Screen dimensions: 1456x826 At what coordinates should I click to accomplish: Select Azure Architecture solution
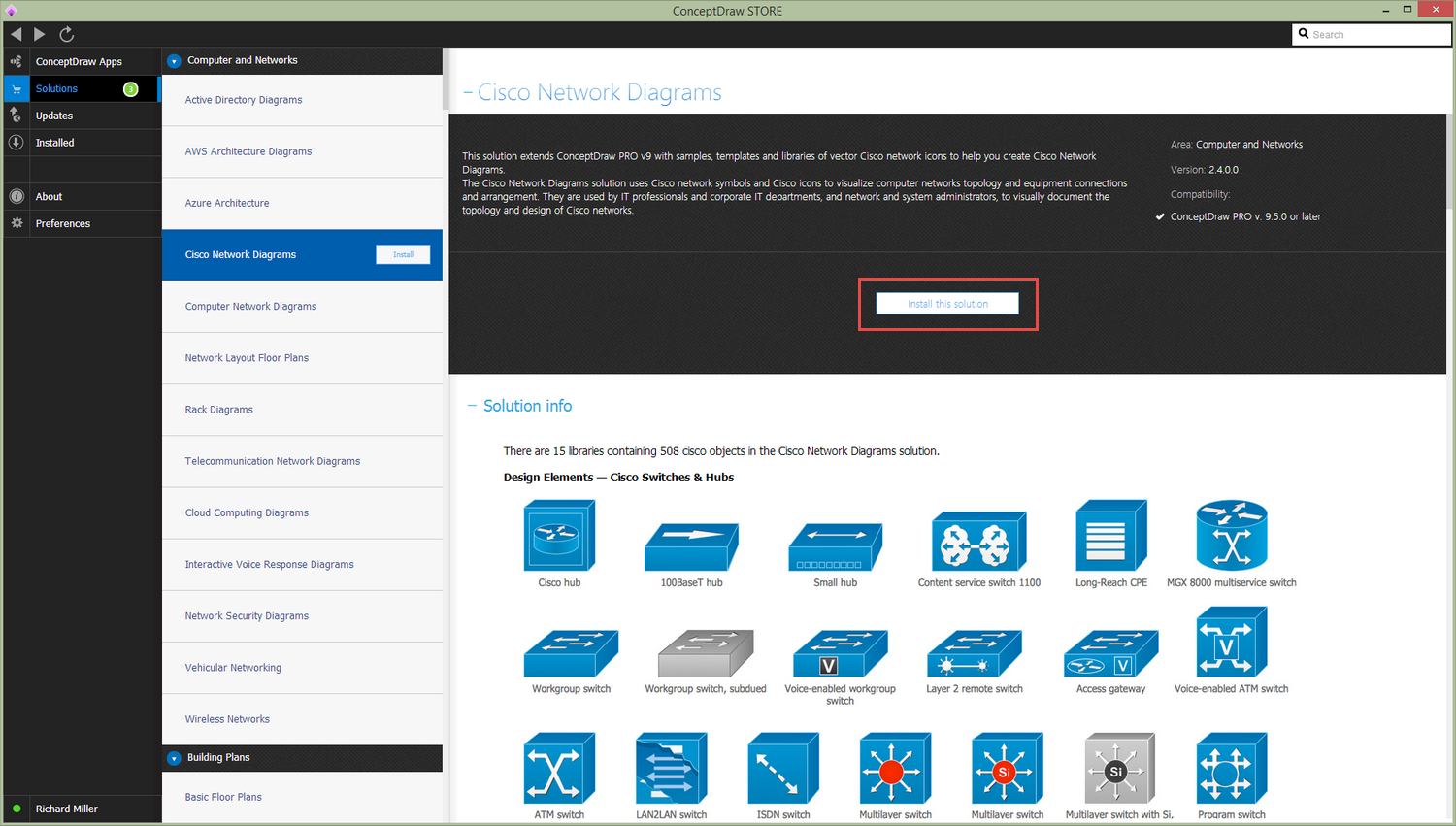[302, 203]
